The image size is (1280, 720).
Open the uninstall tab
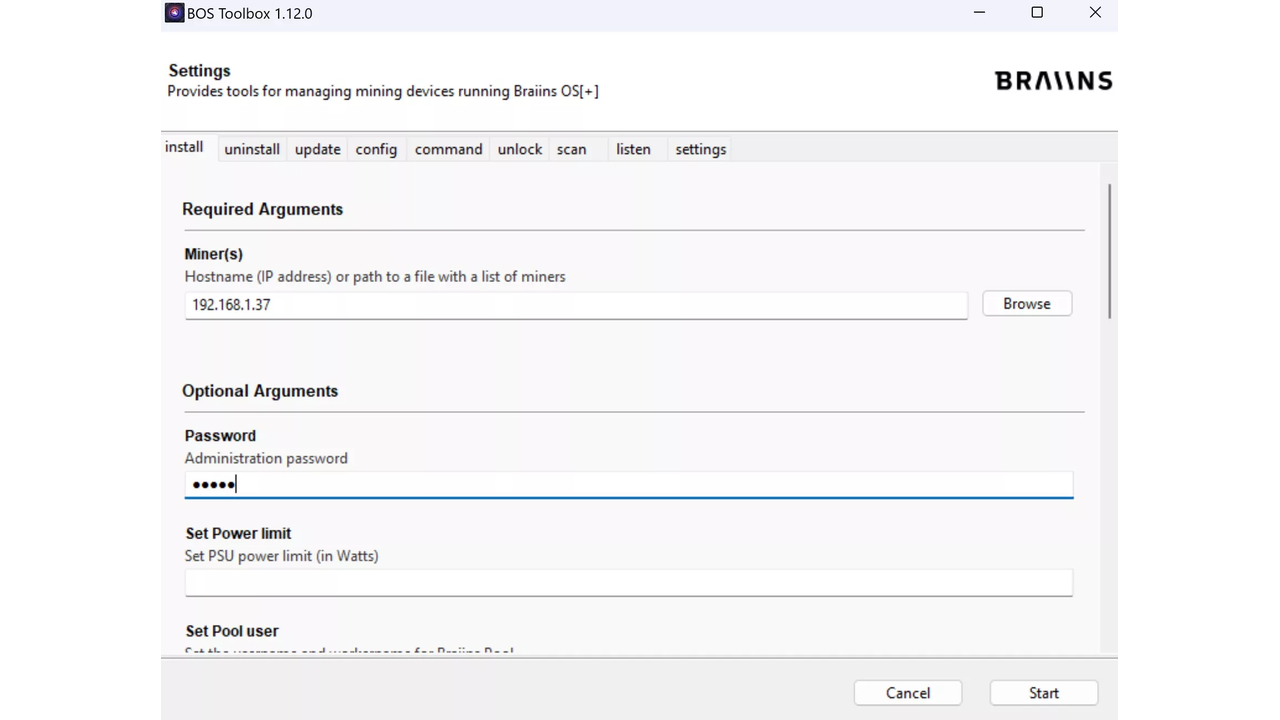click(x=252, y=149)
